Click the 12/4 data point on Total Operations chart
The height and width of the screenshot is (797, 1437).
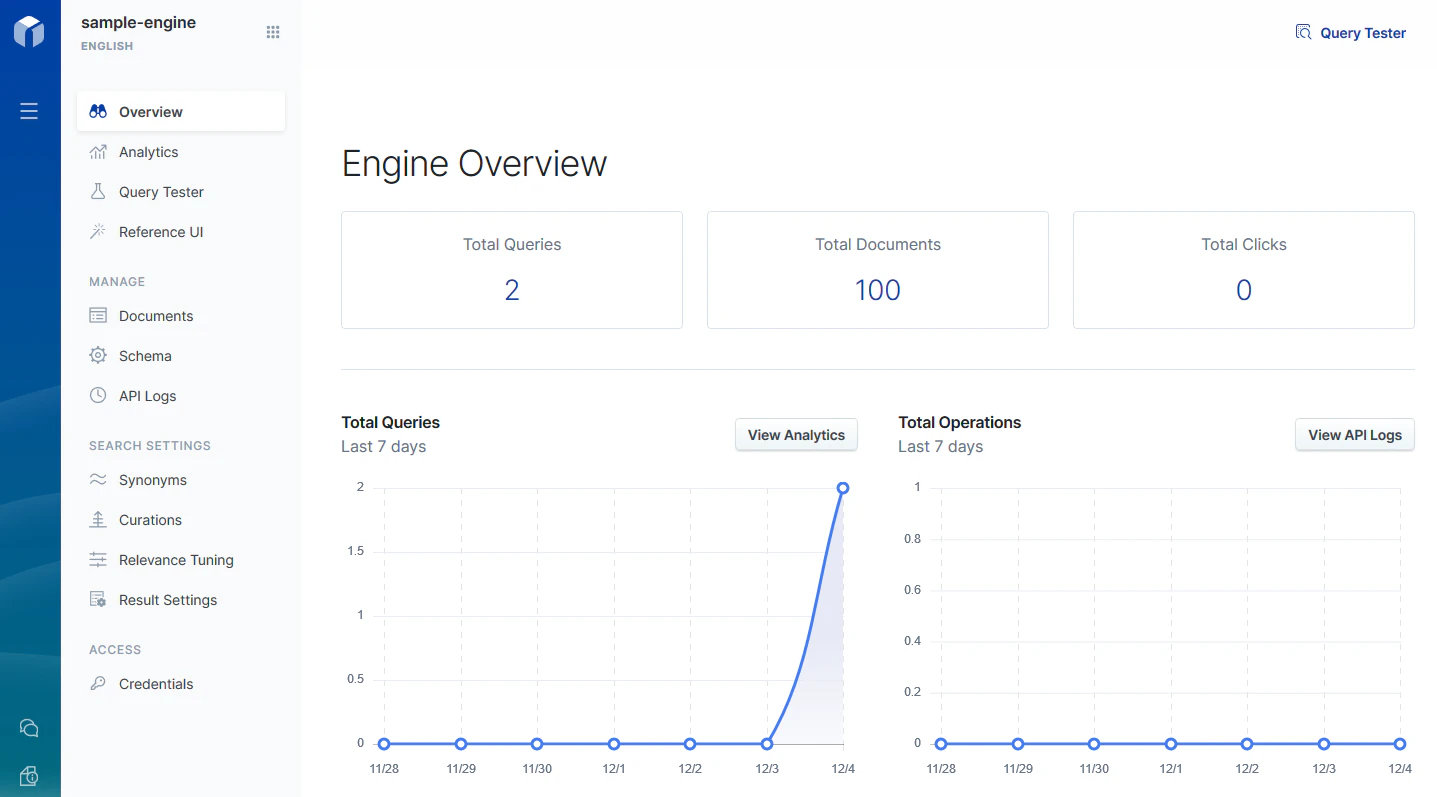click(x=1400, y=744)
